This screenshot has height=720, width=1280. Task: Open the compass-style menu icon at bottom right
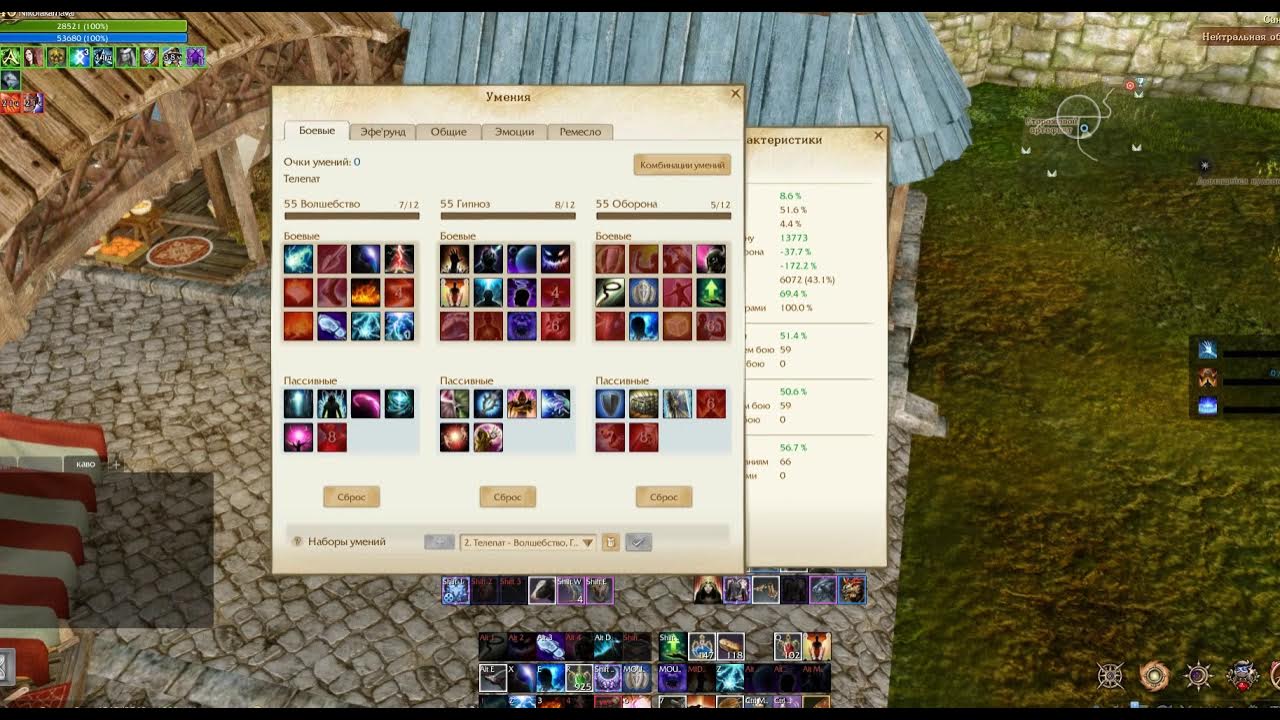[1111, 676]
